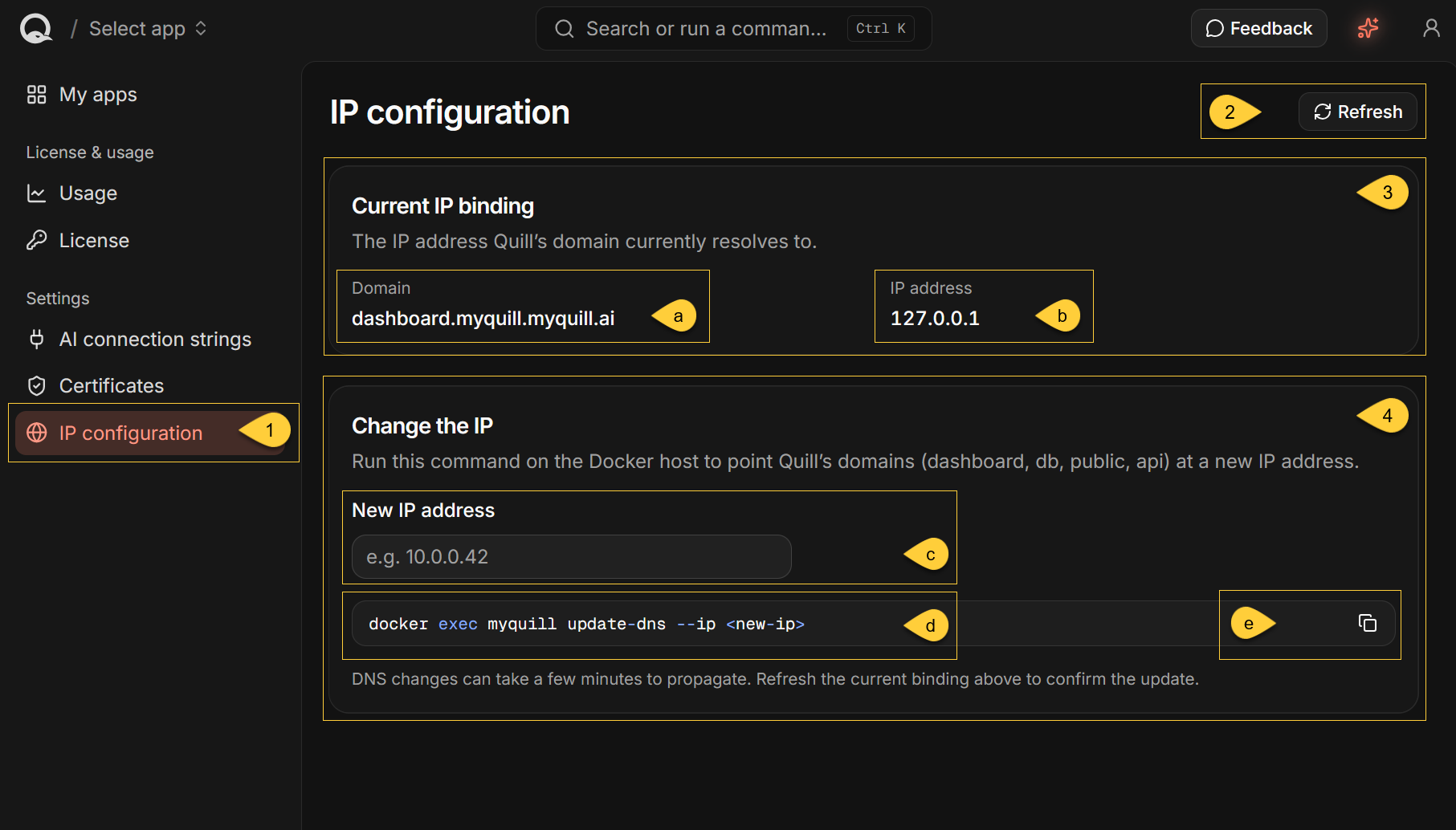Click the IP configuration page title
This screenshot has height=830, width=1456.
pyautogui.click(x=450, y=112)
